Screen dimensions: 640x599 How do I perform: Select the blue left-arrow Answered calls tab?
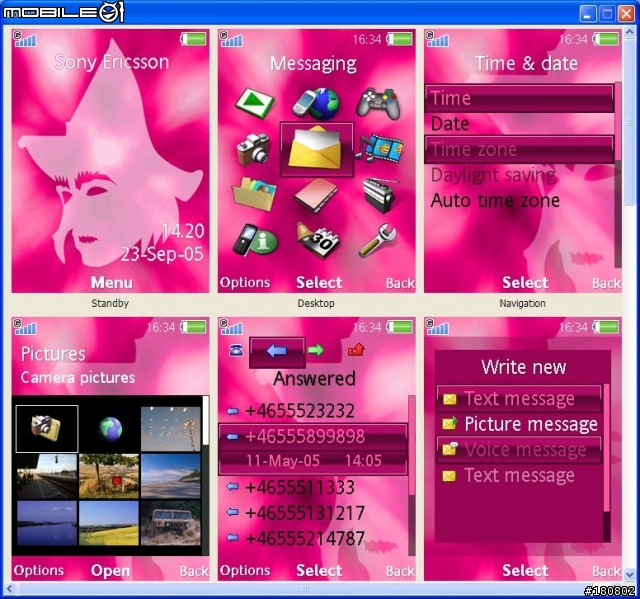pyautogui.click(x=277, y=351)
